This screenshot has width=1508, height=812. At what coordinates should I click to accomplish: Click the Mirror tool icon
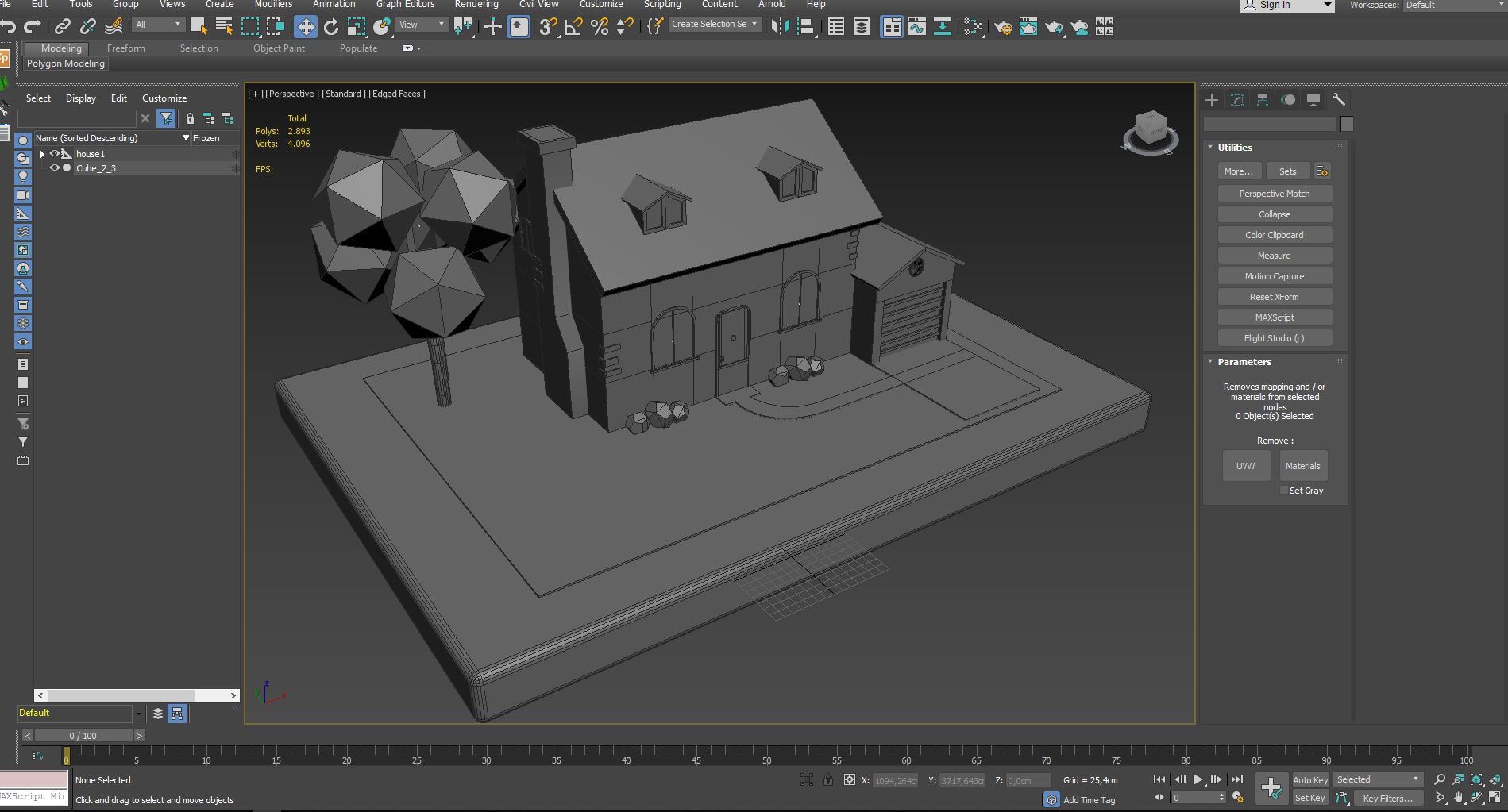coord(780,27)
